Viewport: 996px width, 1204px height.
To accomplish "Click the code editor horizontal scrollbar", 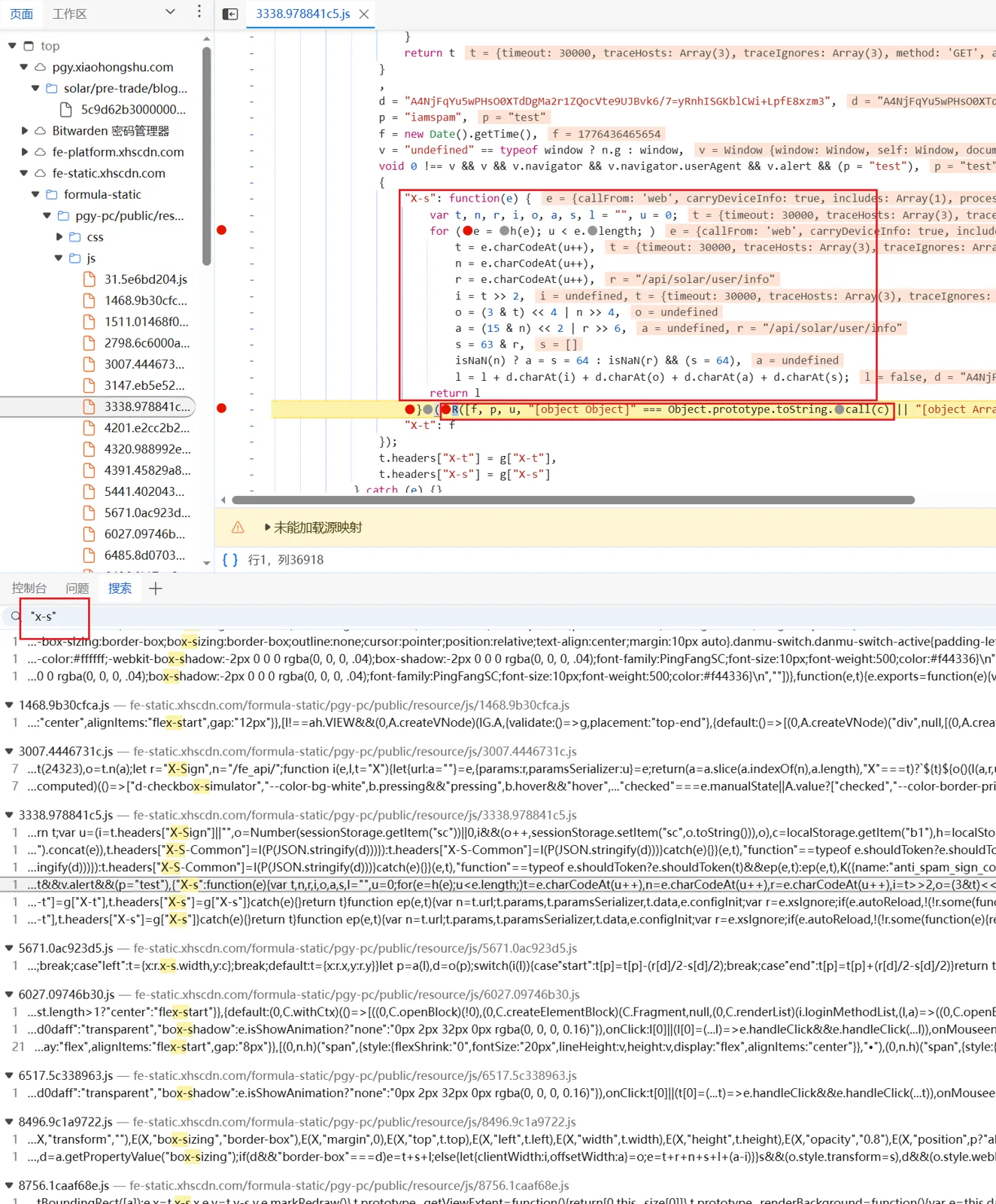I will coord(572,500).
